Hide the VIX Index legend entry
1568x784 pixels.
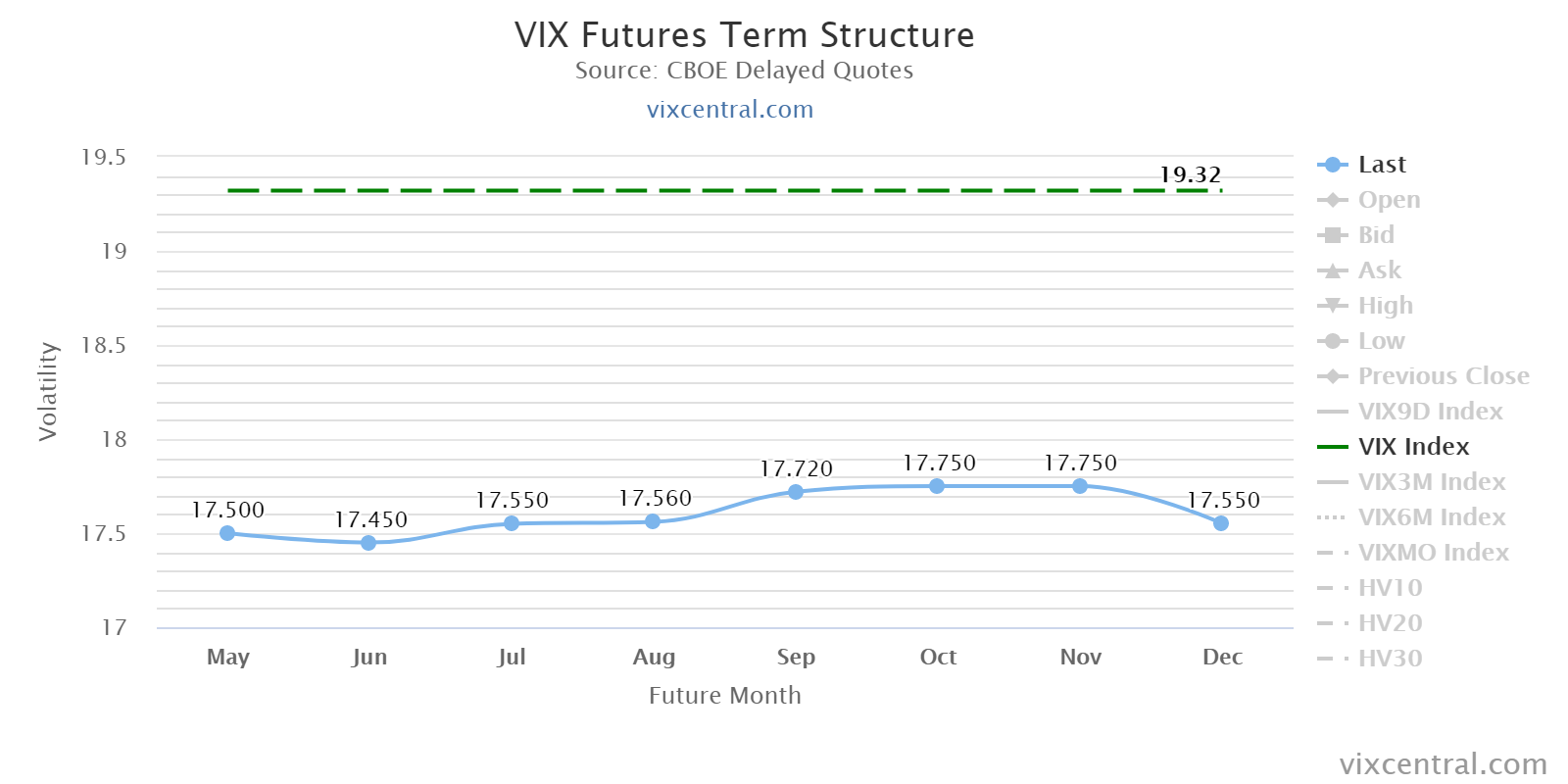1413,447
